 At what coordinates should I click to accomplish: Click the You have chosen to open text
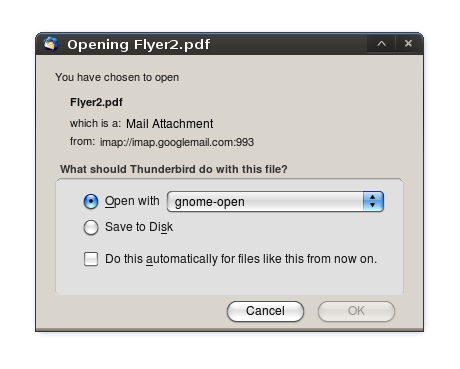pyautogui.click(x=117, y=77)
